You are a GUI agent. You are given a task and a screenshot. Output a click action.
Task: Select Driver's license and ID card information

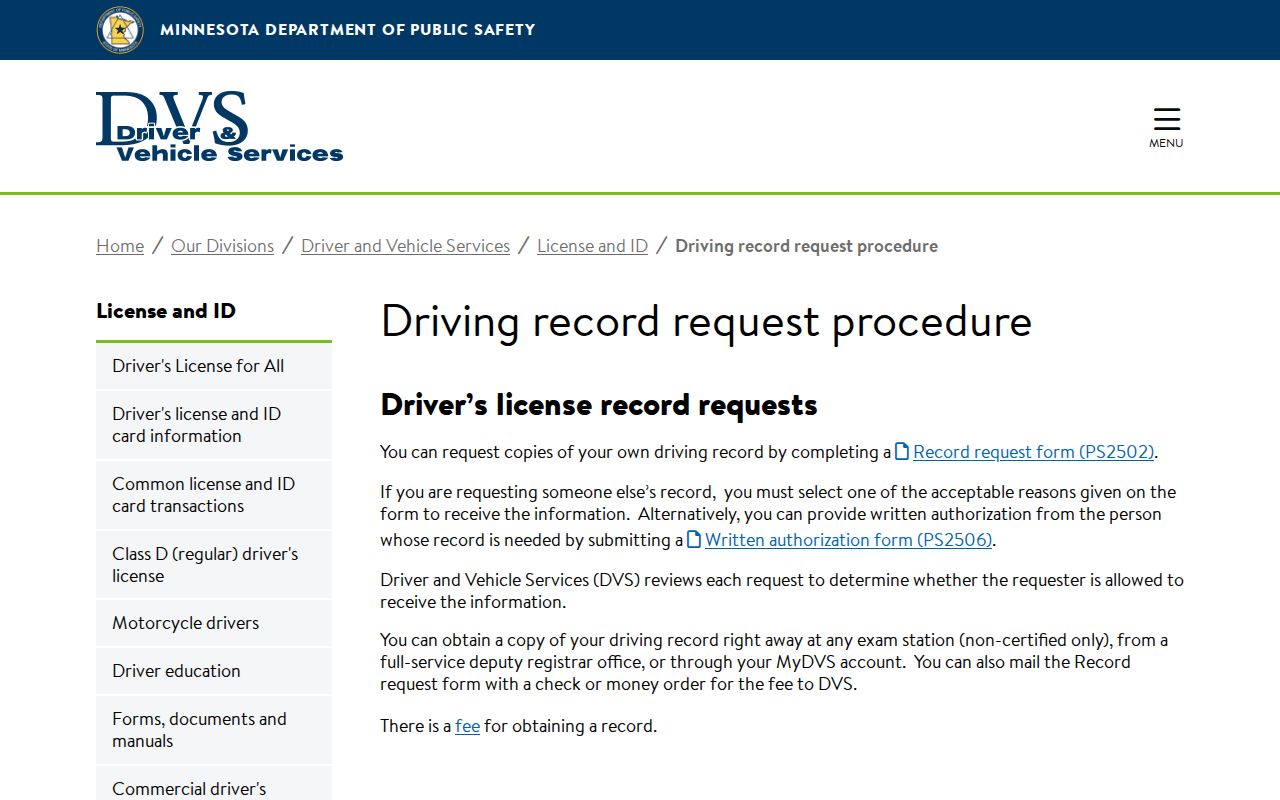214,425
